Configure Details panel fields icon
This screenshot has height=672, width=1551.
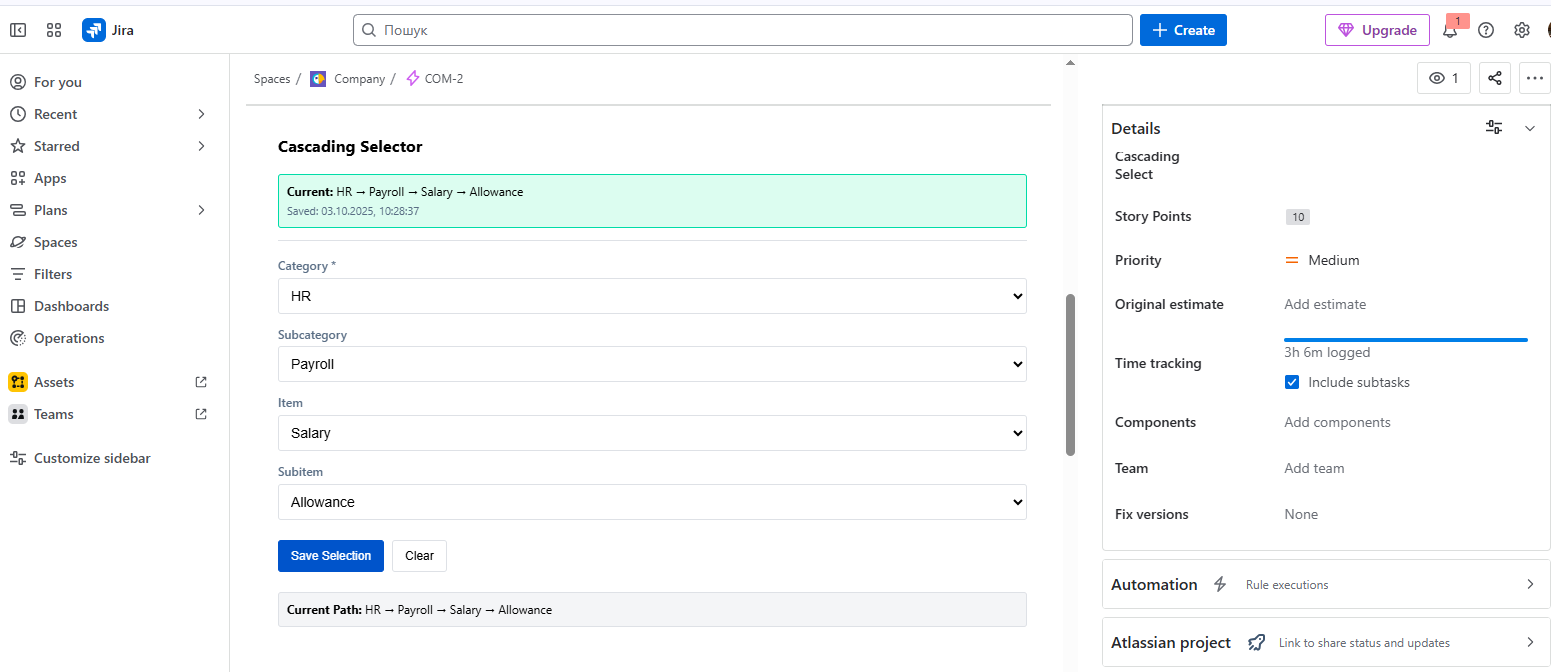click(x=1494, y=127)
